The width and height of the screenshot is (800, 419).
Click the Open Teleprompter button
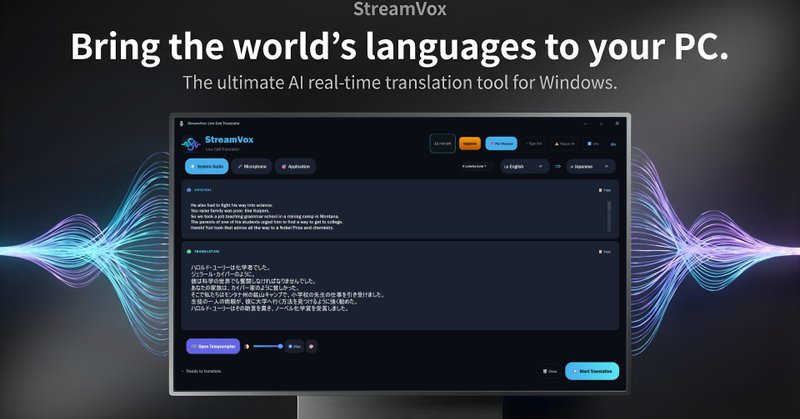coord(213,347)
